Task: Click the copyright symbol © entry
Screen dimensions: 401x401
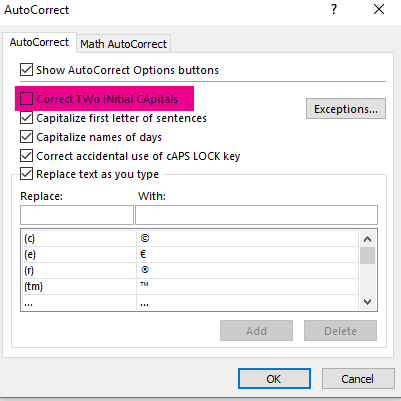Action: click(145, 239)
